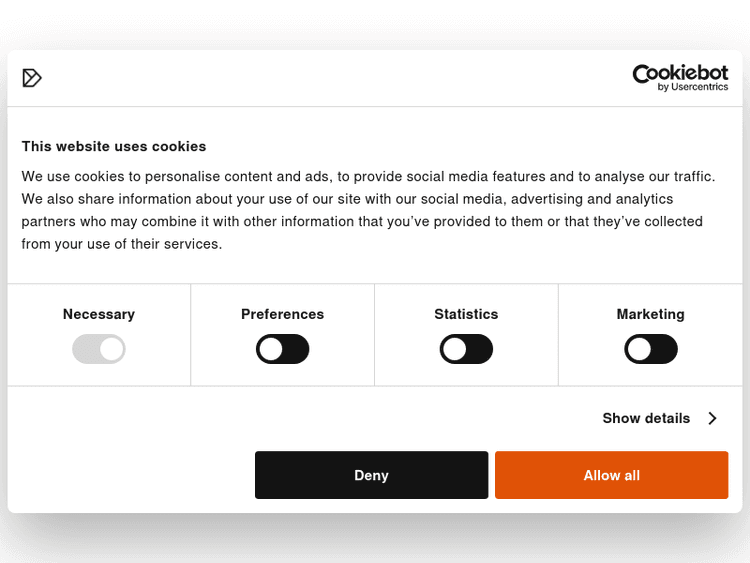Enable the Preferences cookies switch

[283, 349]
